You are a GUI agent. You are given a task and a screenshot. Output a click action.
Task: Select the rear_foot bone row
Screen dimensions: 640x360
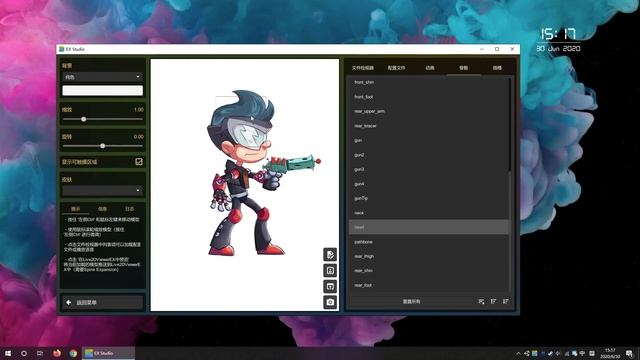click(429, 285)
